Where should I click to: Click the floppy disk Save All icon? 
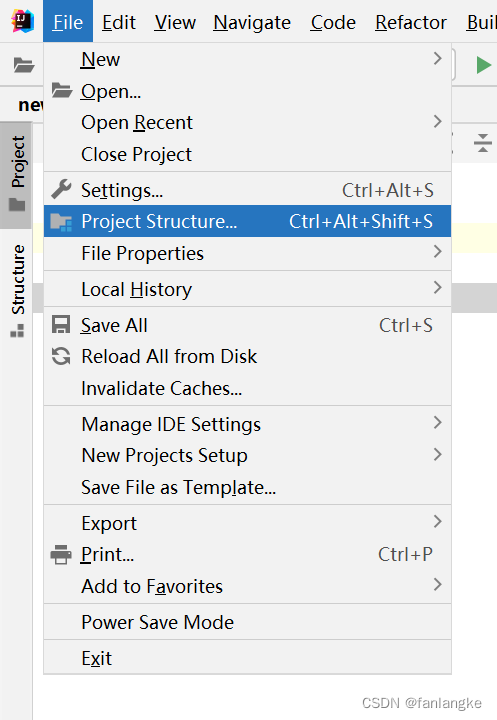click(x=61, y=325)
